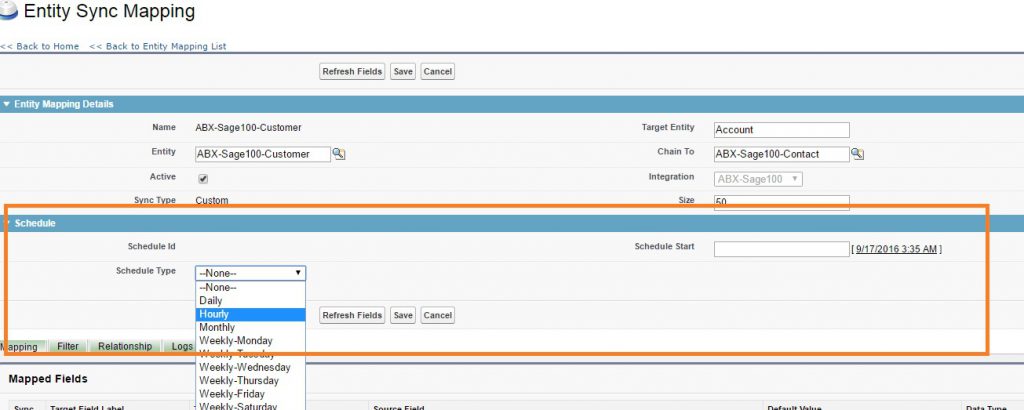1024x410 pixels.
Task: Click the Chain To lookup magnifier icon
Action: coord(857,154)
